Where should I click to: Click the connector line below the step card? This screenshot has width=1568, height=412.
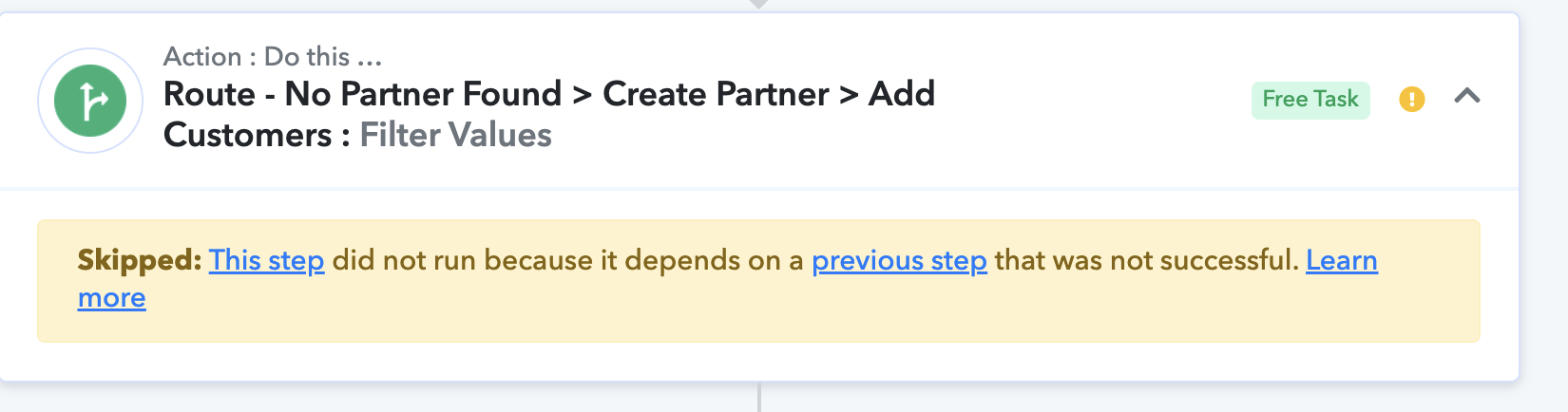tap(759, 398)
